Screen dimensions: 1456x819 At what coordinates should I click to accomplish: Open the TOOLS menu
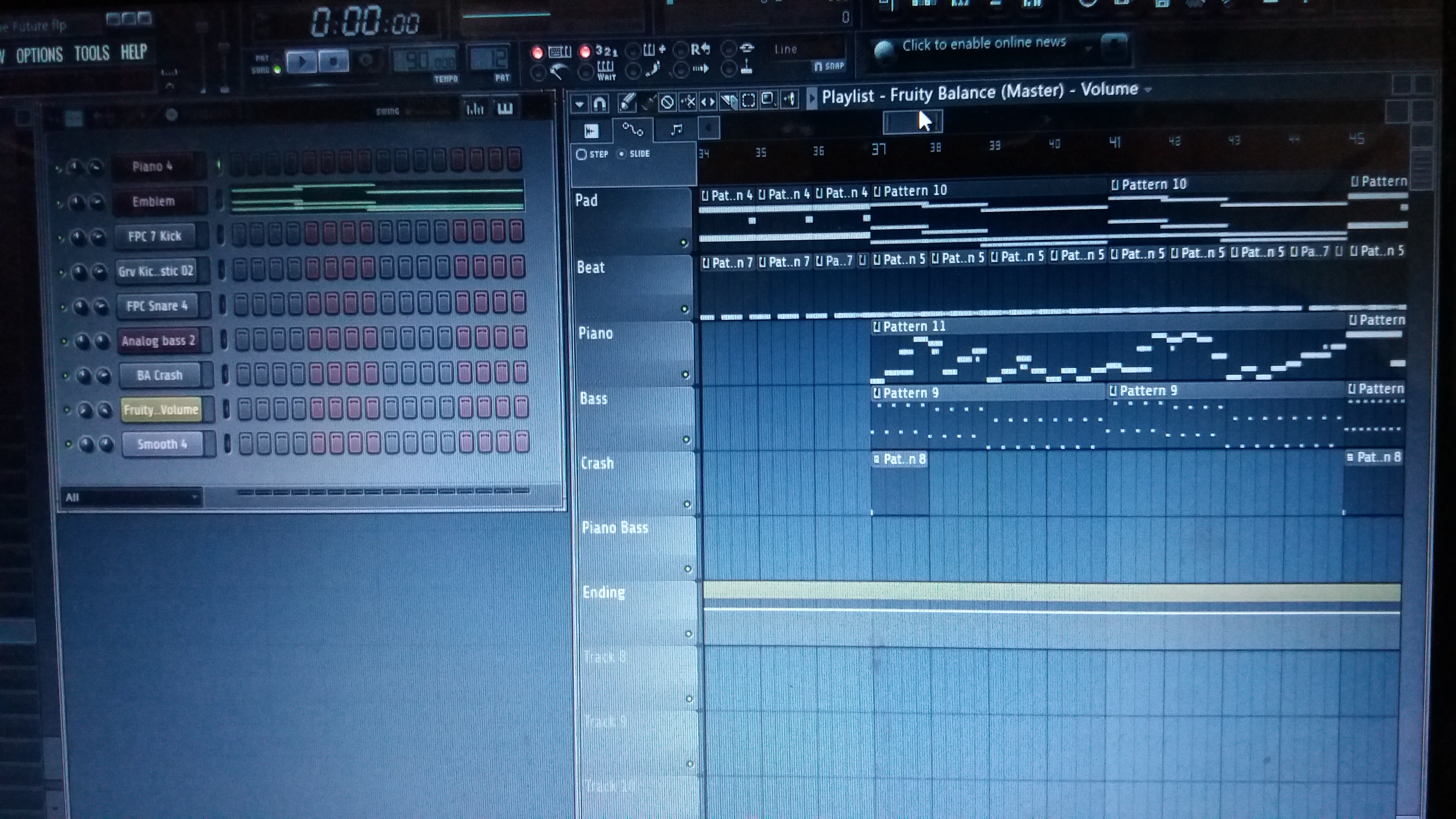[92, 54]
